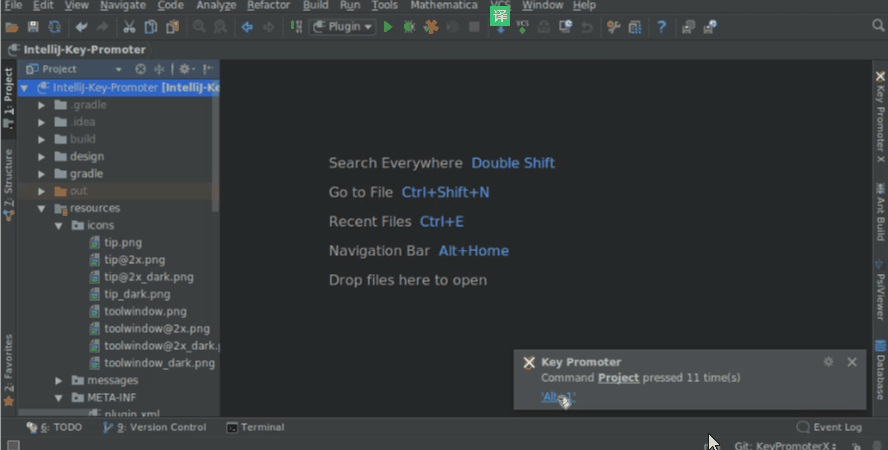Click the Forward navigation arrow
Image resolution: width=888 pixels, height=450 pixels.
pyautogui.click(x=268, y=27)
